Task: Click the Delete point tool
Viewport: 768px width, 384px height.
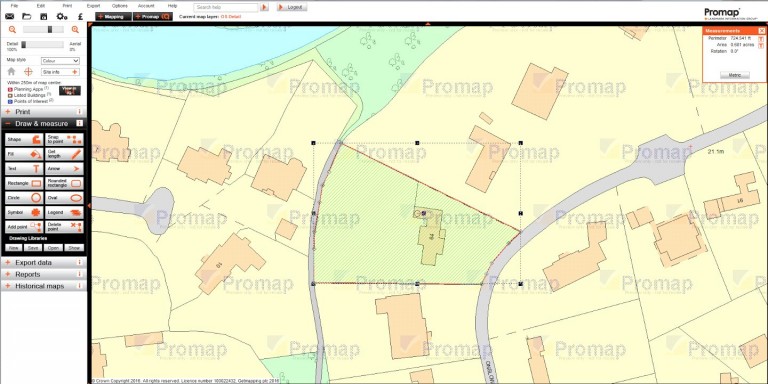Action: tap(64, 227)
